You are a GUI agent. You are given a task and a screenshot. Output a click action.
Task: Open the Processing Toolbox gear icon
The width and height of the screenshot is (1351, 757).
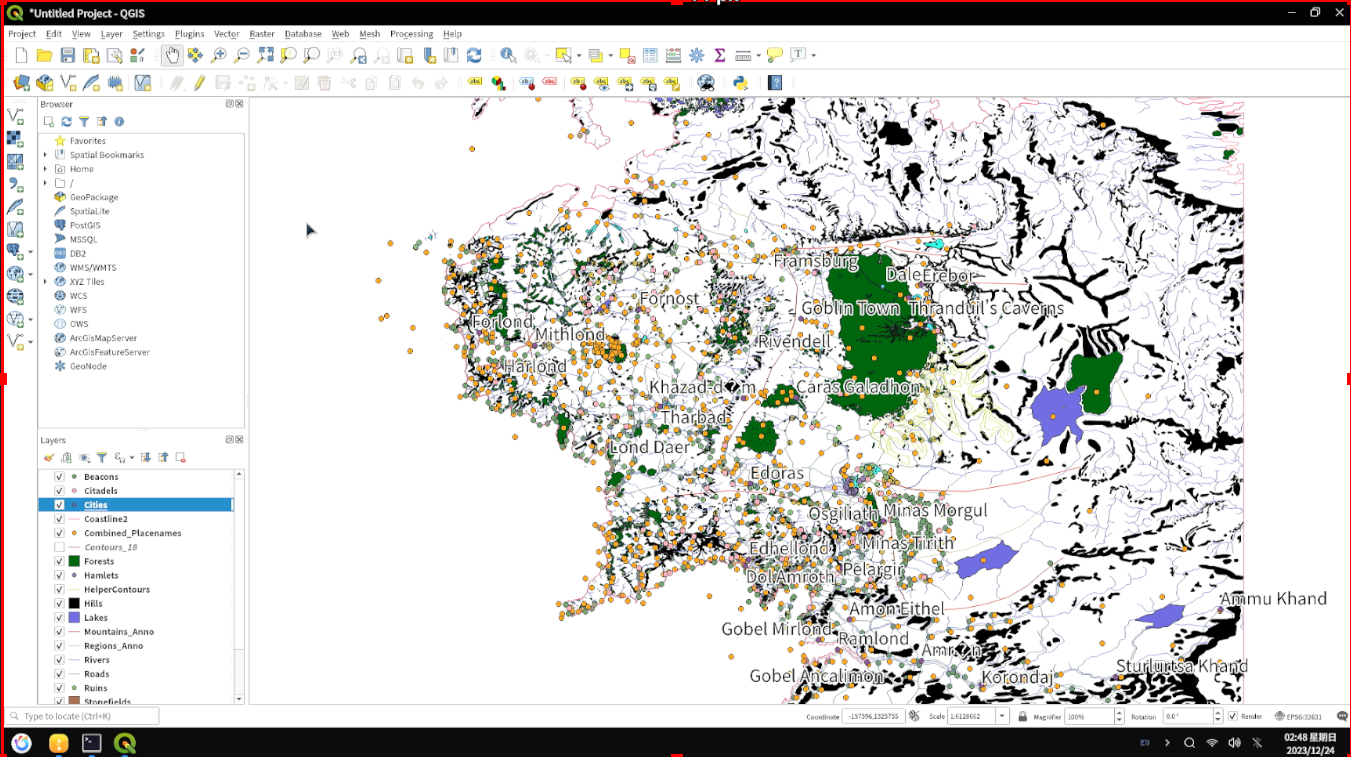(x=696, y=55)
